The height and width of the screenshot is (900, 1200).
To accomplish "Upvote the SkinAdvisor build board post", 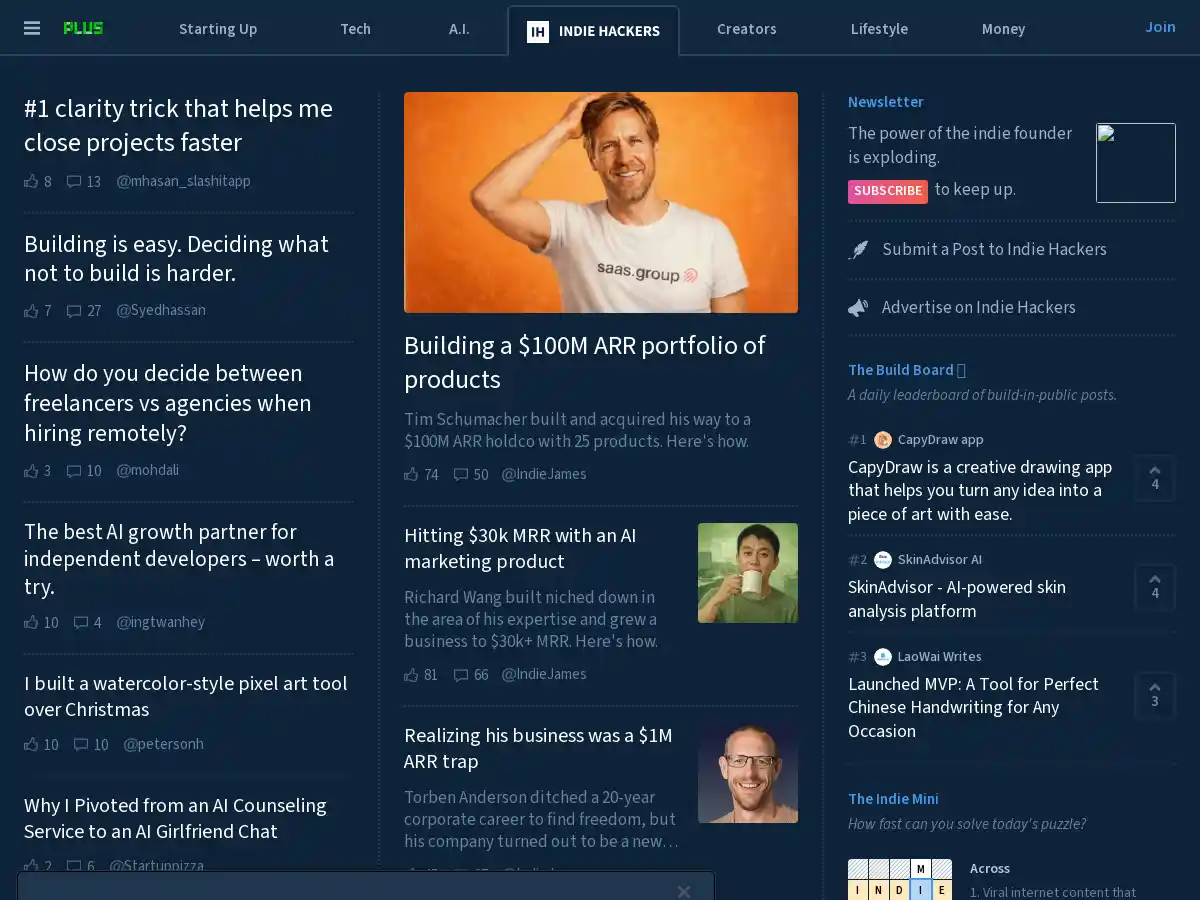I will (1155, 587).
